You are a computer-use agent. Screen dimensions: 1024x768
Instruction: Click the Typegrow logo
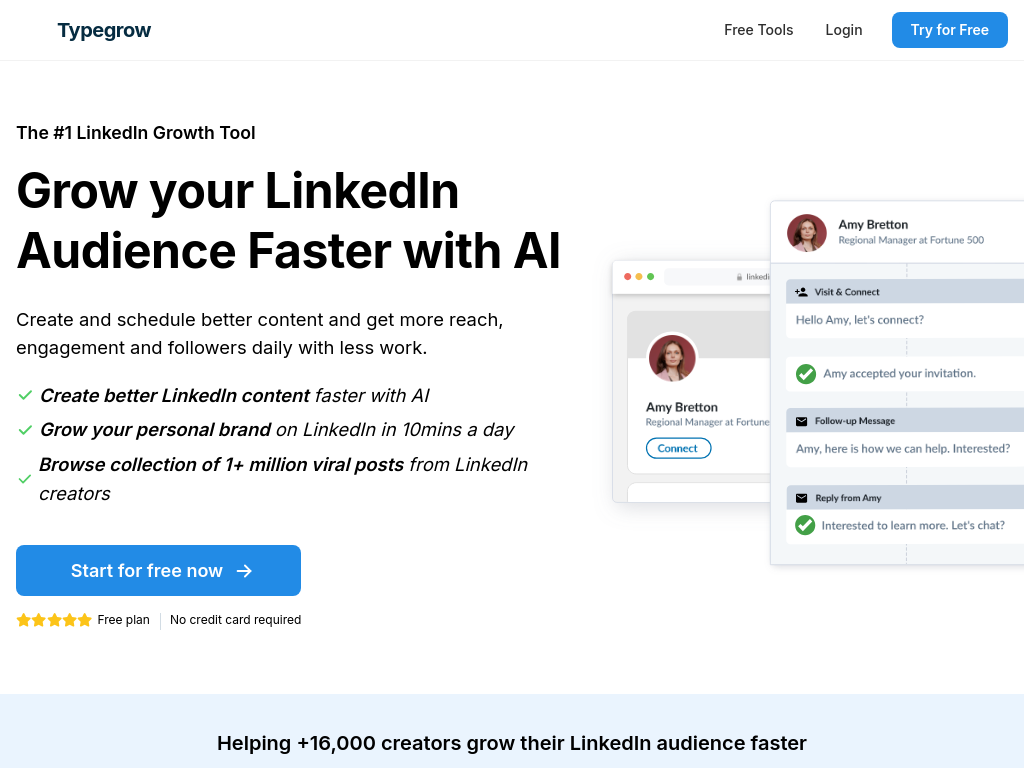click(104, 30)
